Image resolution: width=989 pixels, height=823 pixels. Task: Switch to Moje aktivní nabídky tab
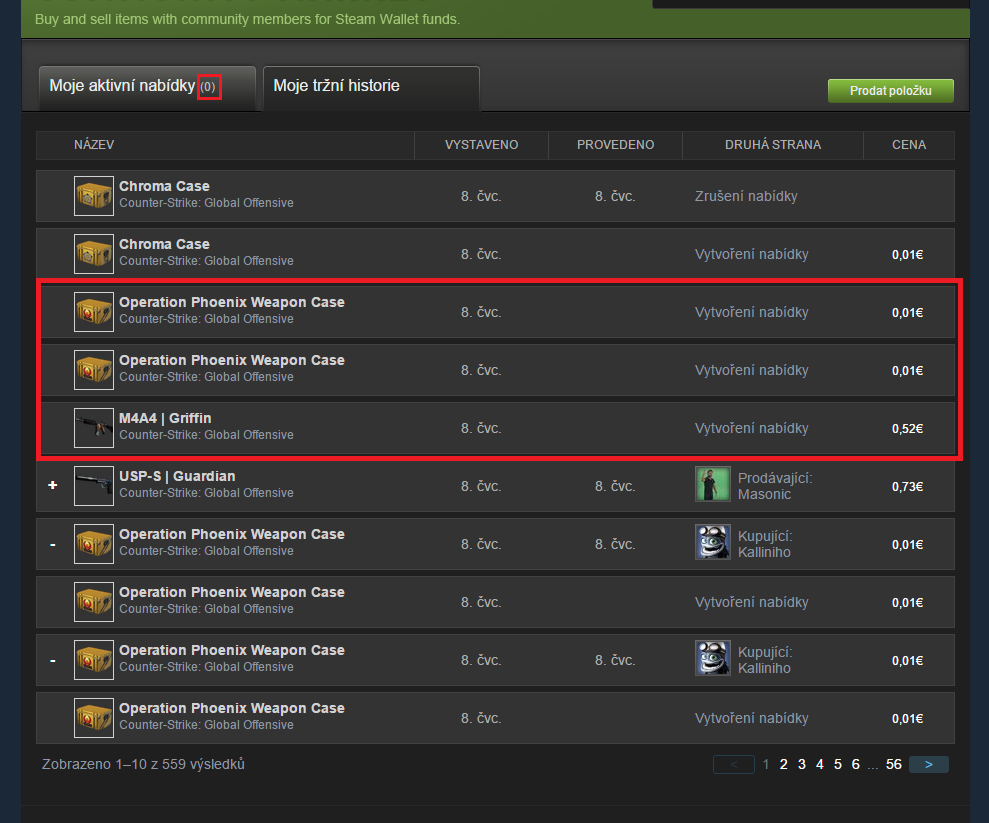point(147,88)
